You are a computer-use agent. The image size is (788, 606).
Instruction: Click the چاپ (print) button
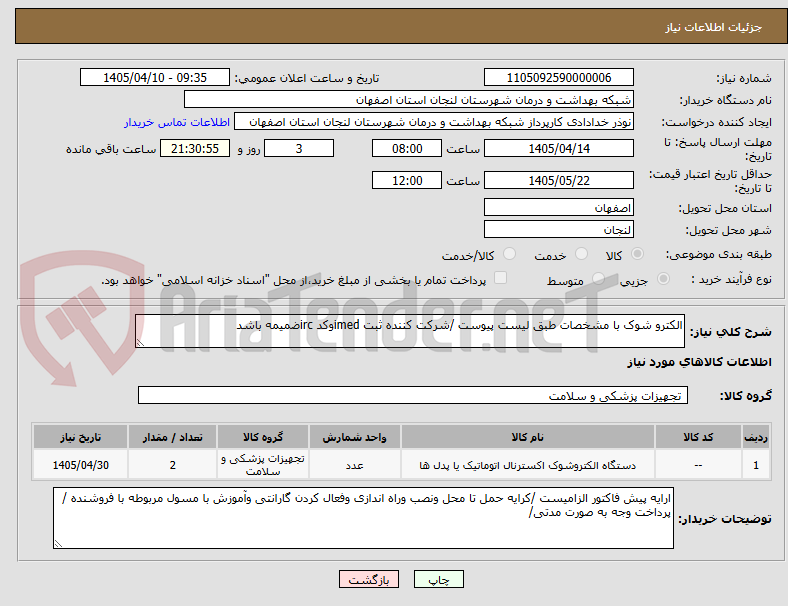pyautogui.click(x=438, y=580)
